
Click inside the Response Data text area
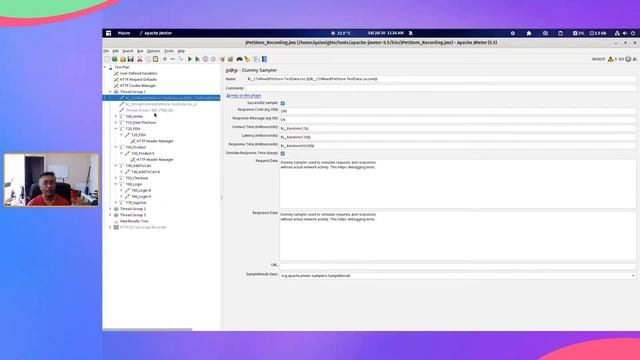[x=458, y=236]
